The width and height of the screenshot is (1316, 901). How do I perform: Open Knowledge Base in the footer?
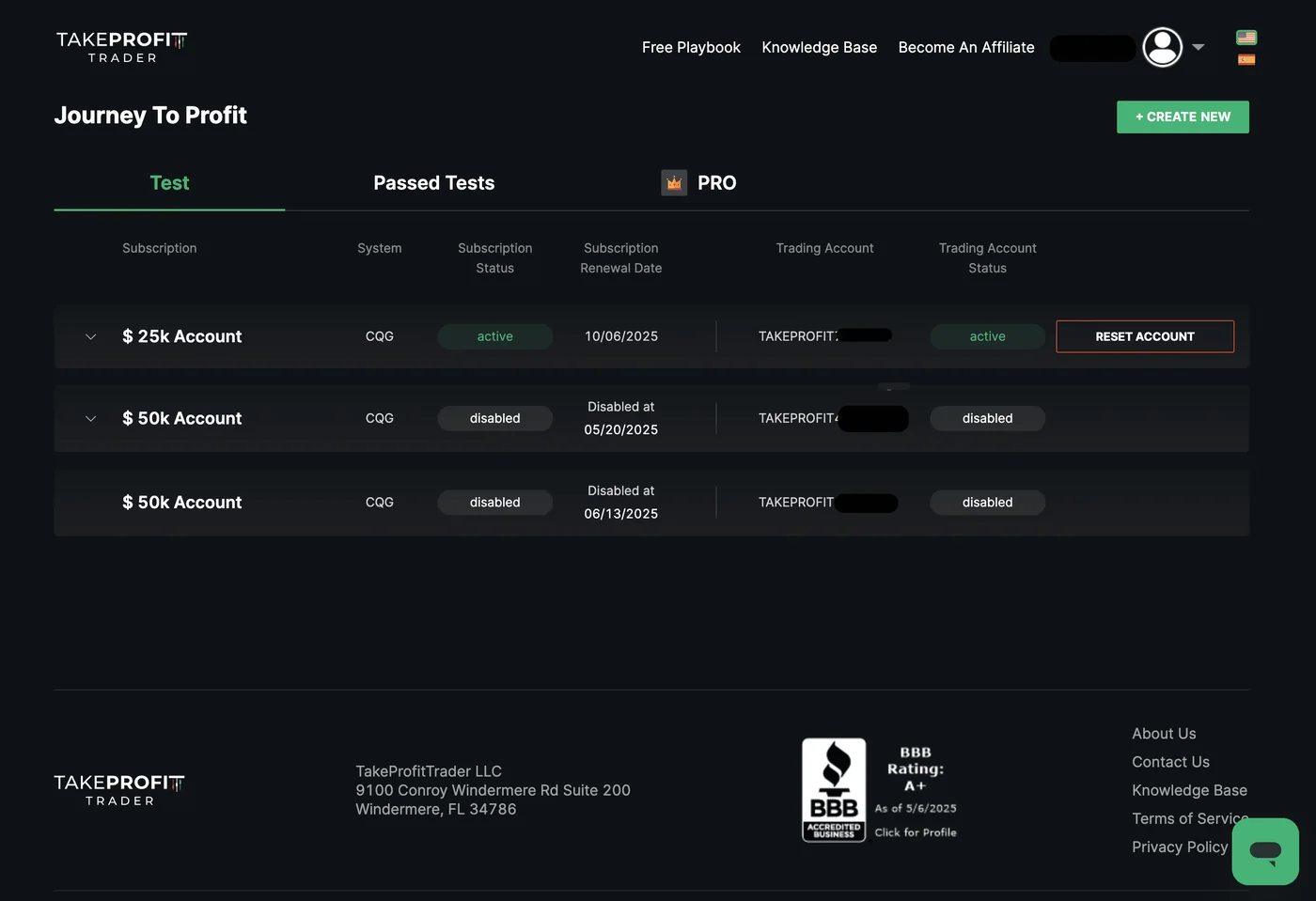[1189, 790]
